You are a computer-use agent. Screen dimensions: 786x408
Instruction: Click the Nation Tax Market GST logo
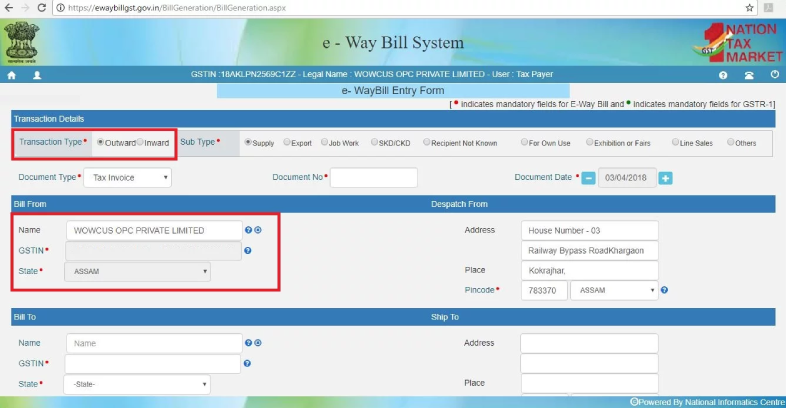tap(737, 43)
